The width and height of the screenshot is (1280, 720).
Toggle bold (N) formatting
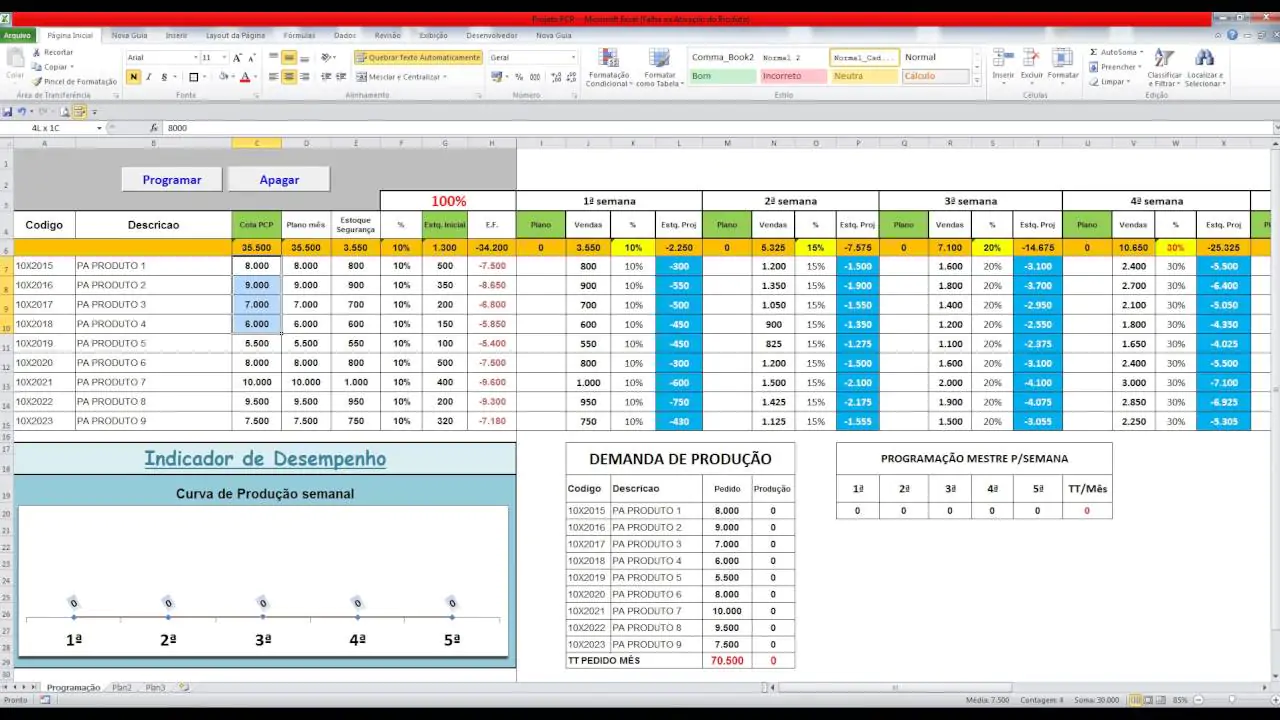pyautogui.click(x=134, y=77)
